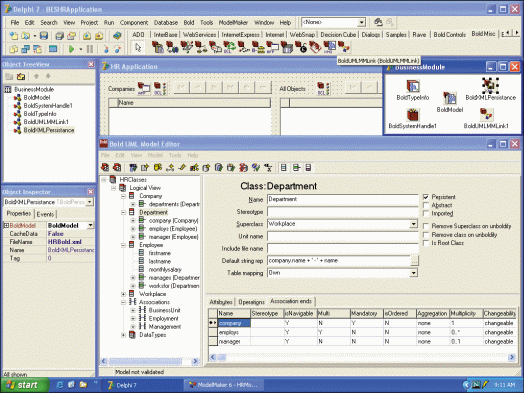Click the folder icon in Object TreeView toolbar
The width and height of the screenshot is (524, 393).
pyautogui.click(x=21, y=77)
